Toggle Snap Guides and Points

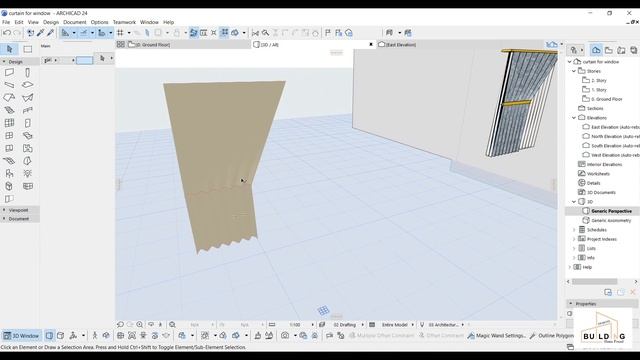84,33
